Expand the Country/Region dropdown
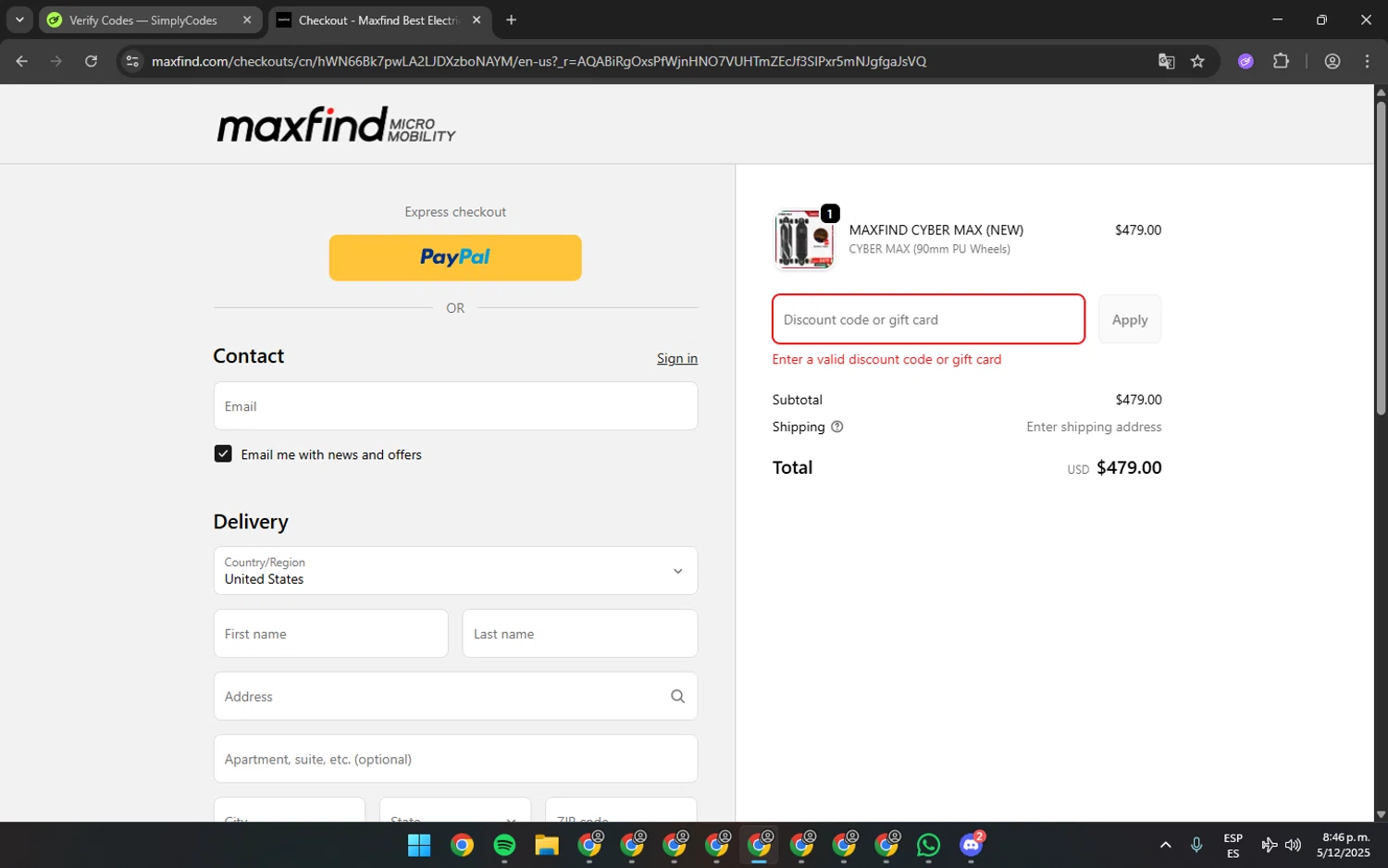 click(455, 571)
